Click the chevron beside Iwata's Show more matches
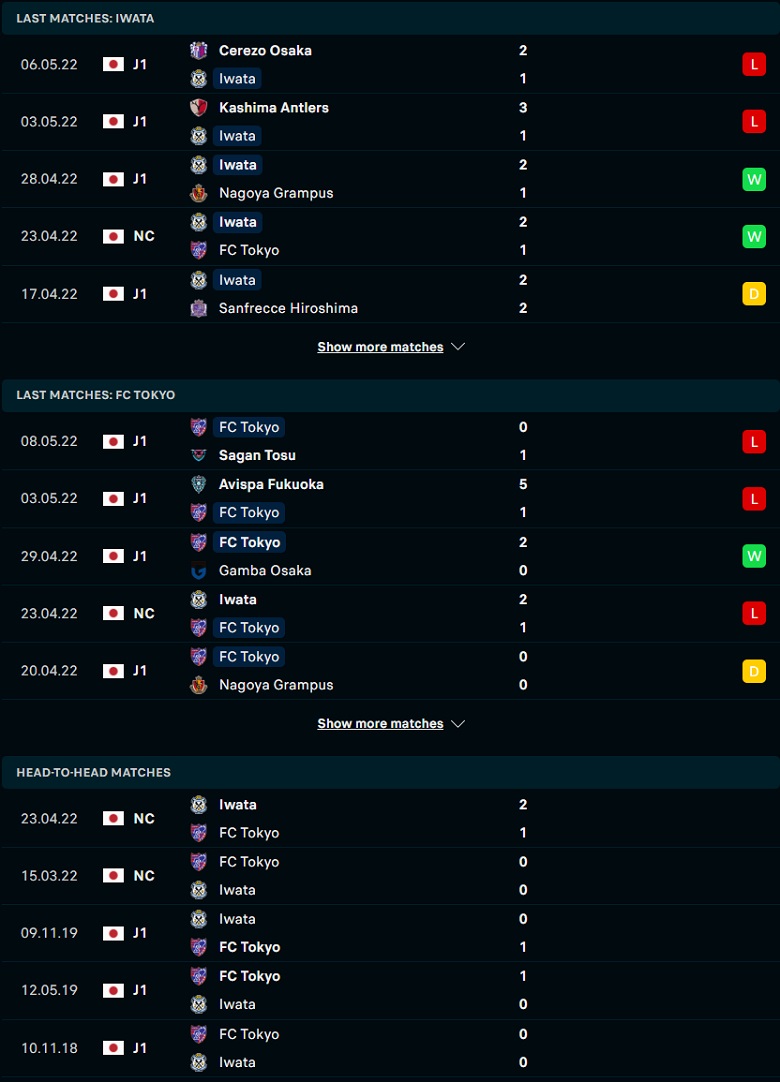This screenshot has width=780, height=1082. click(x=458, y=347)
